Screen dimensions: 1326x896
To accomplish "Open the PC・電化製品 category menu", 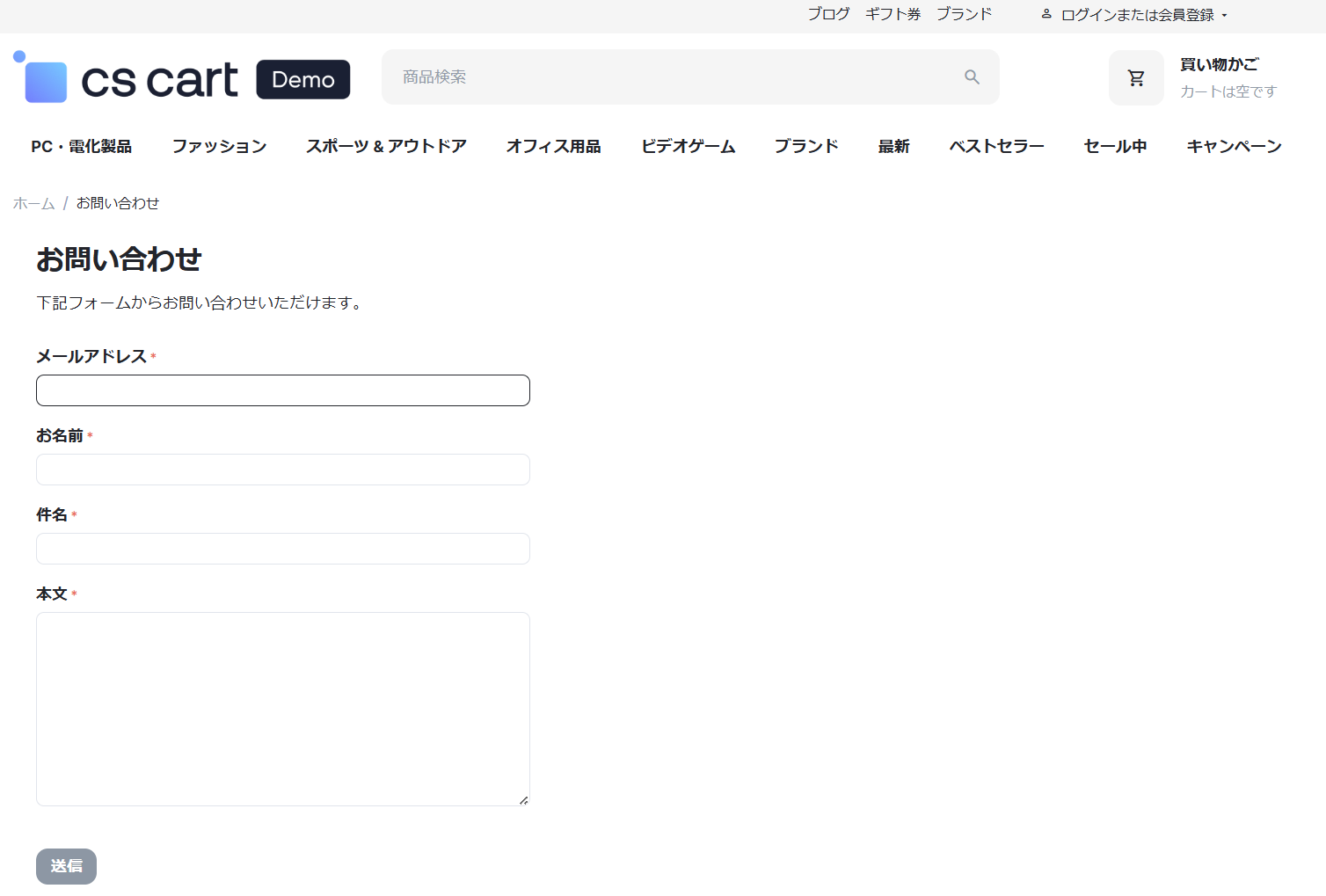I will tap(81, 146).
